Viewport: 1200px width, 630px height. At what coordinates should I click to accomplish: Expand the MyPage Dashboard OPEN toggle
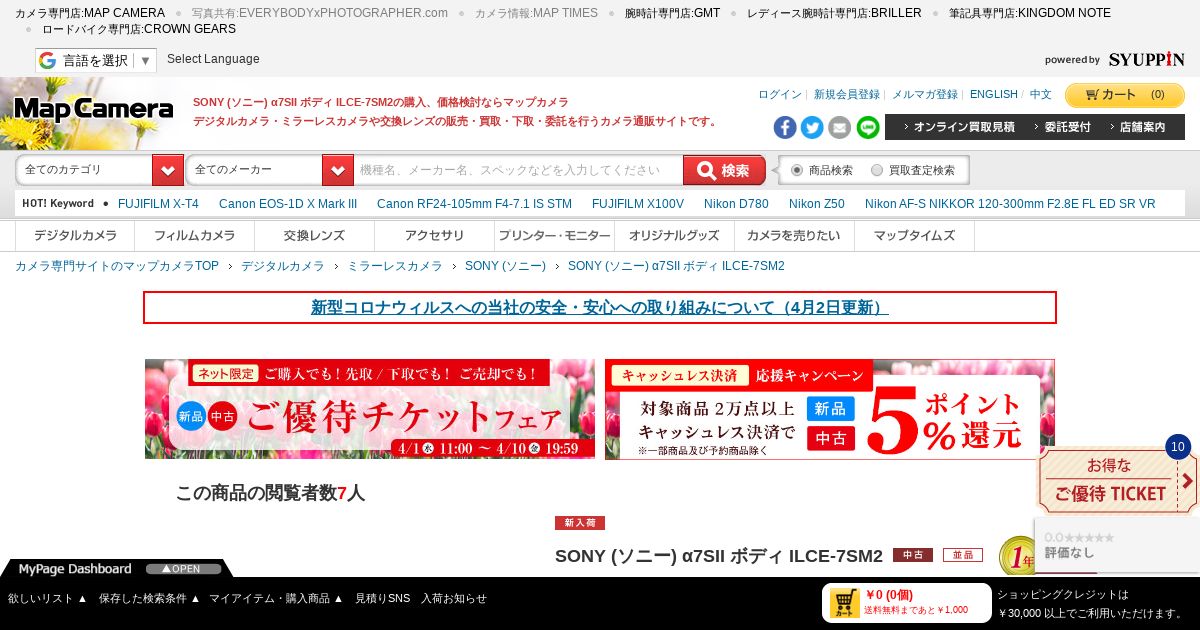pos(183,569)
